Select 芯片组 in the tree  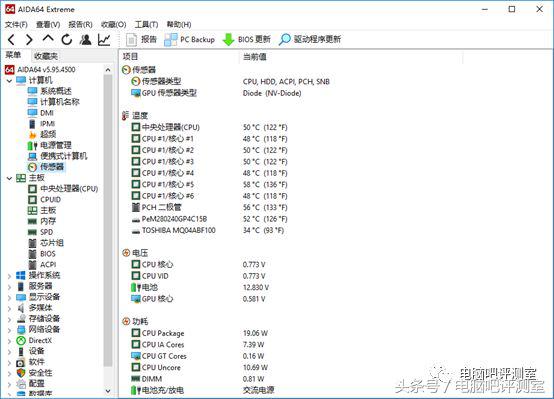pos(46,243)
